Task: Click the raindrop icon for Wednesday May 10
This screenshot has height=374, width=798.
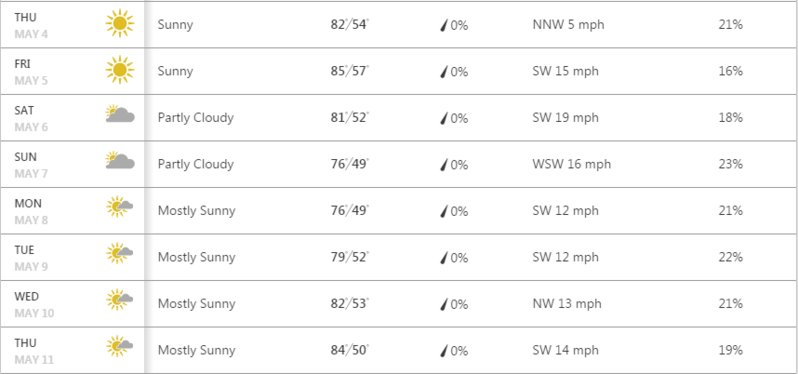Action: 444,304
